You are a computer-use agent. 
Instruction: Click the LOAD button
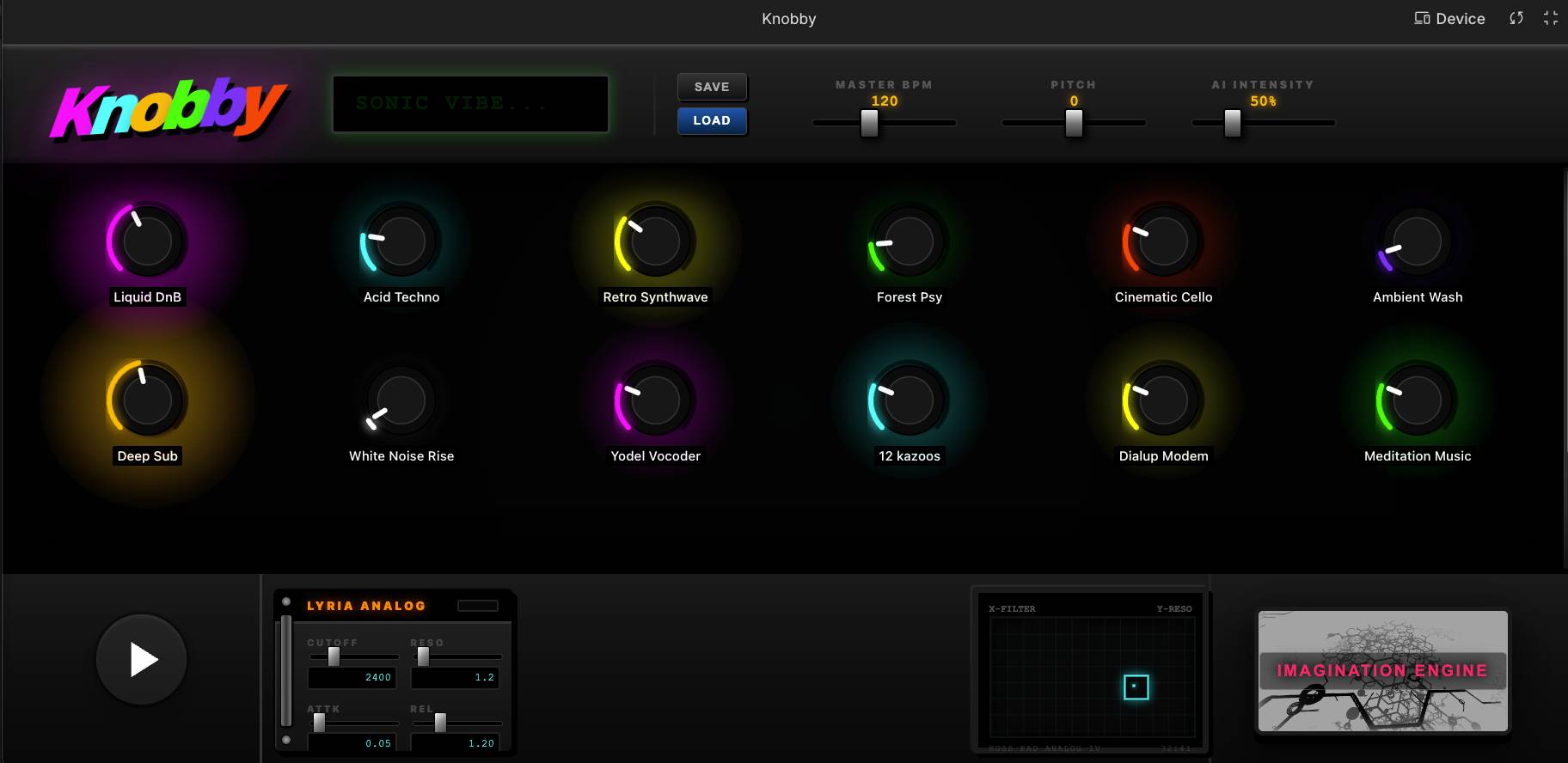tap(712, 120)
